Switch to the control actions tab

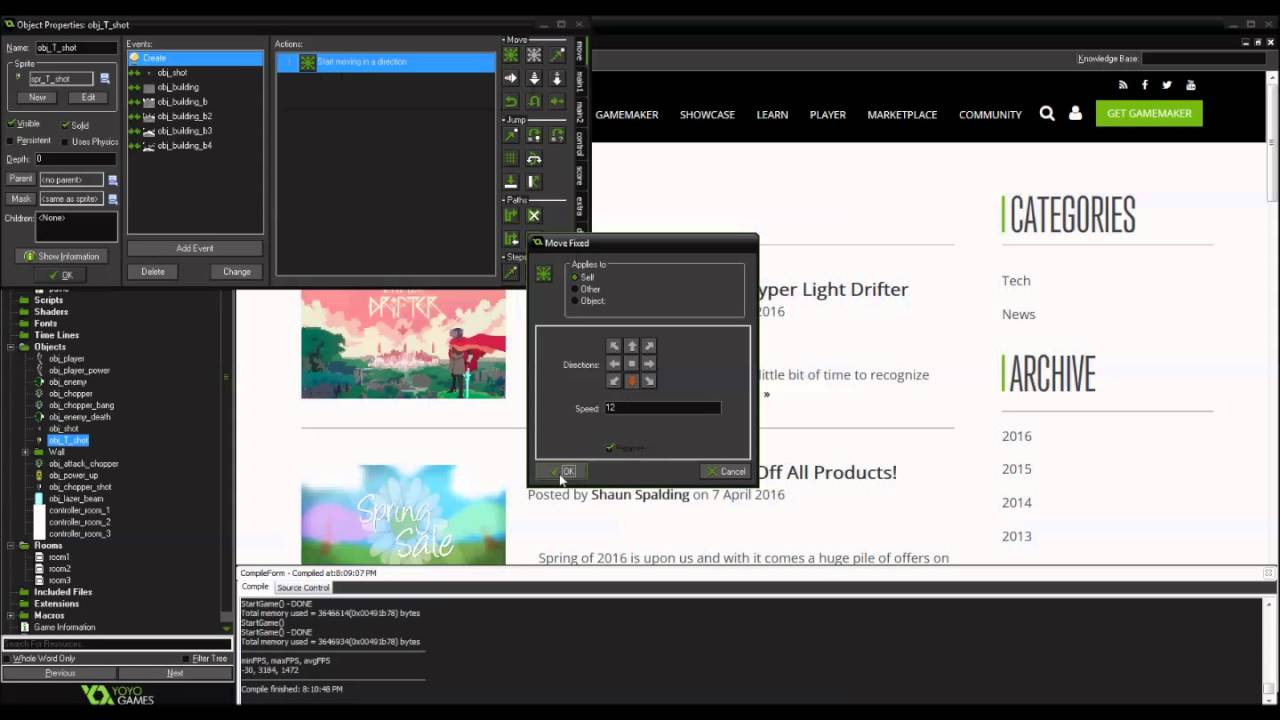coord(579,143)
